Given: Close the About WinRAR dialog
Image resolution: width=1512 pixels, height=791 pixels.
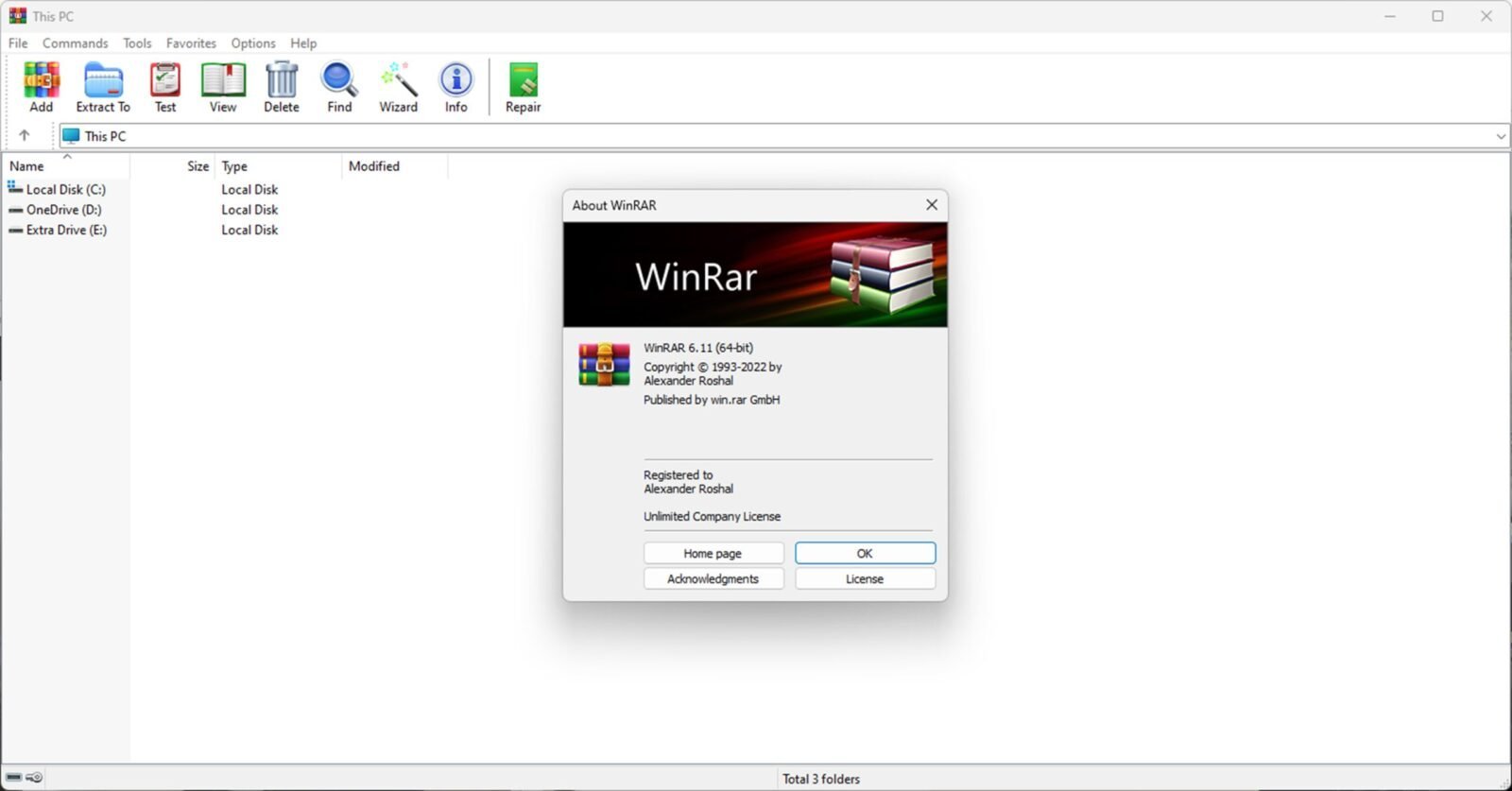Looking at the screenshot, I should pos(932,205).
